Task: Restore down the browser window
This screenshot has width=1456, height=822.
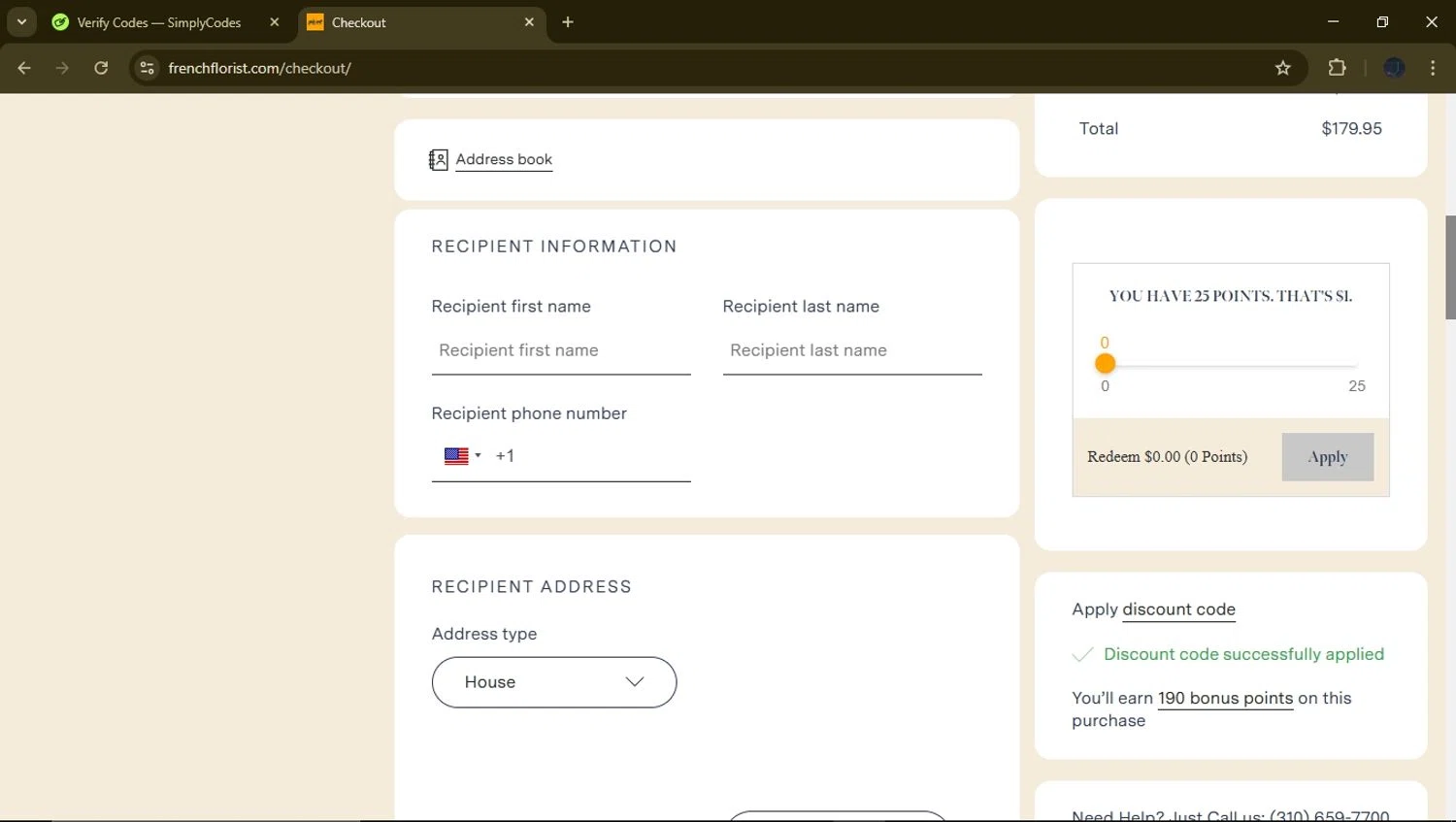Action: coord(1382,21)
